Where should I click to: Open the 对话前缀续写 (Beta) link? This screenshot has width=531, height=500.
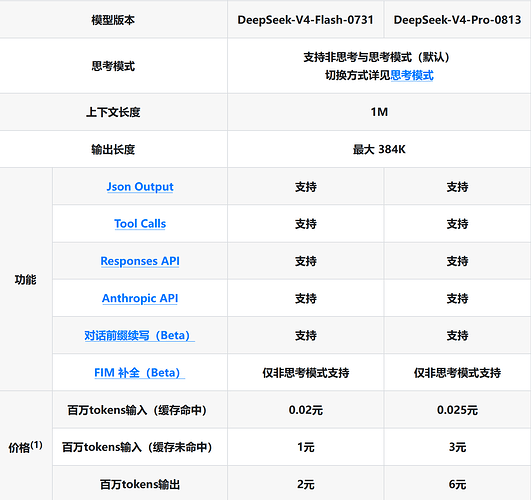tap(140, 335)
